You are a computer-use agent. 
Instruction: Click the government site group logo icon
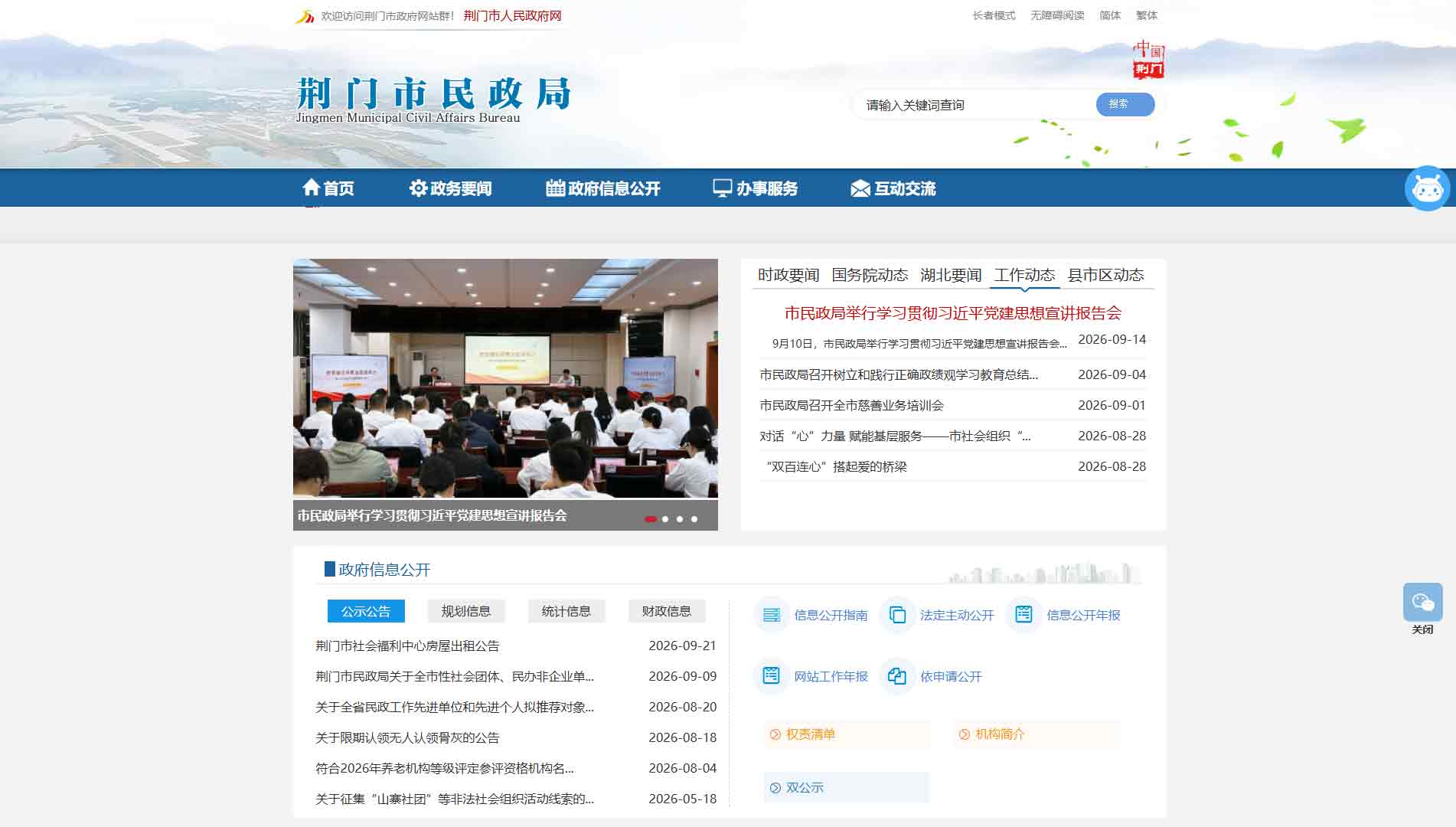pos(305,16)
